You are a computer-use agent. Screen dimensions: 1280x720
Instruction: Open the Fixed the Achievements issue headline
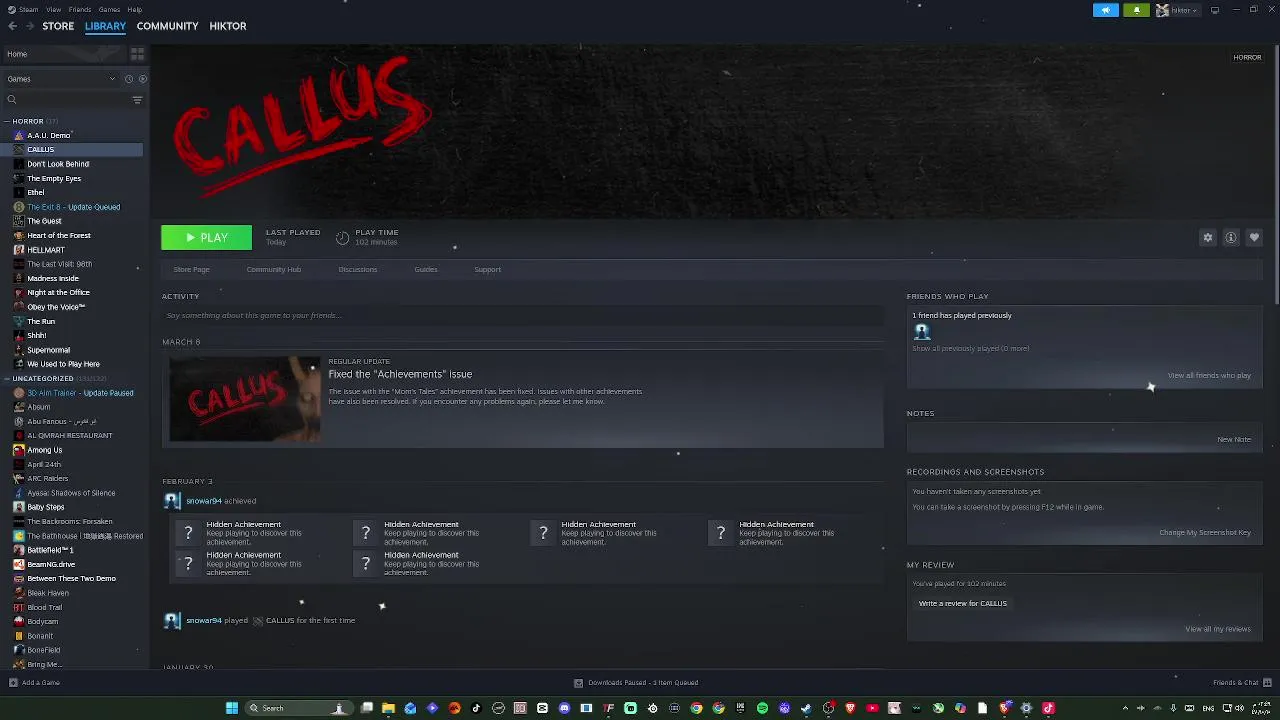(x=400, y=374)
